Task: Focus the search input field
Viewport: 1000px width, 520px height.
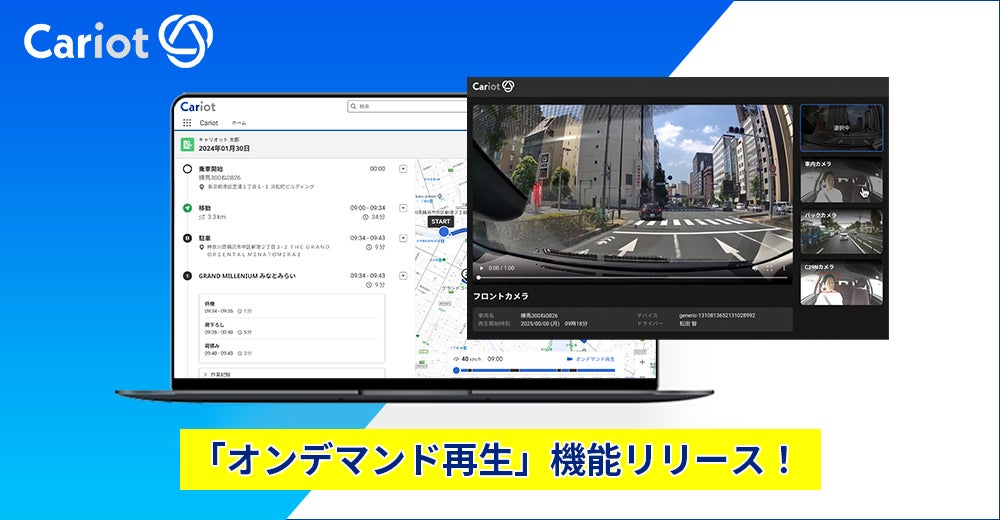Action: pos(408,106)
